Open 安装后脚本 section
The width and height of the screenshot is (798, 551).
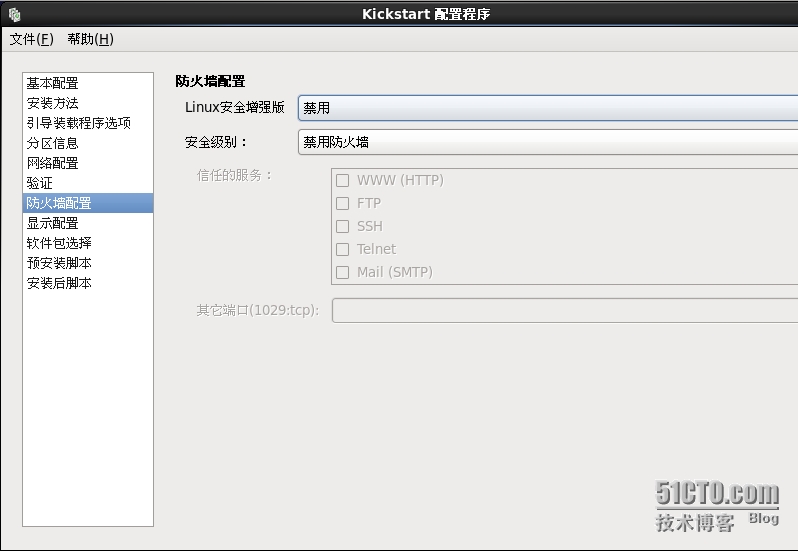(x=88, y=283)
